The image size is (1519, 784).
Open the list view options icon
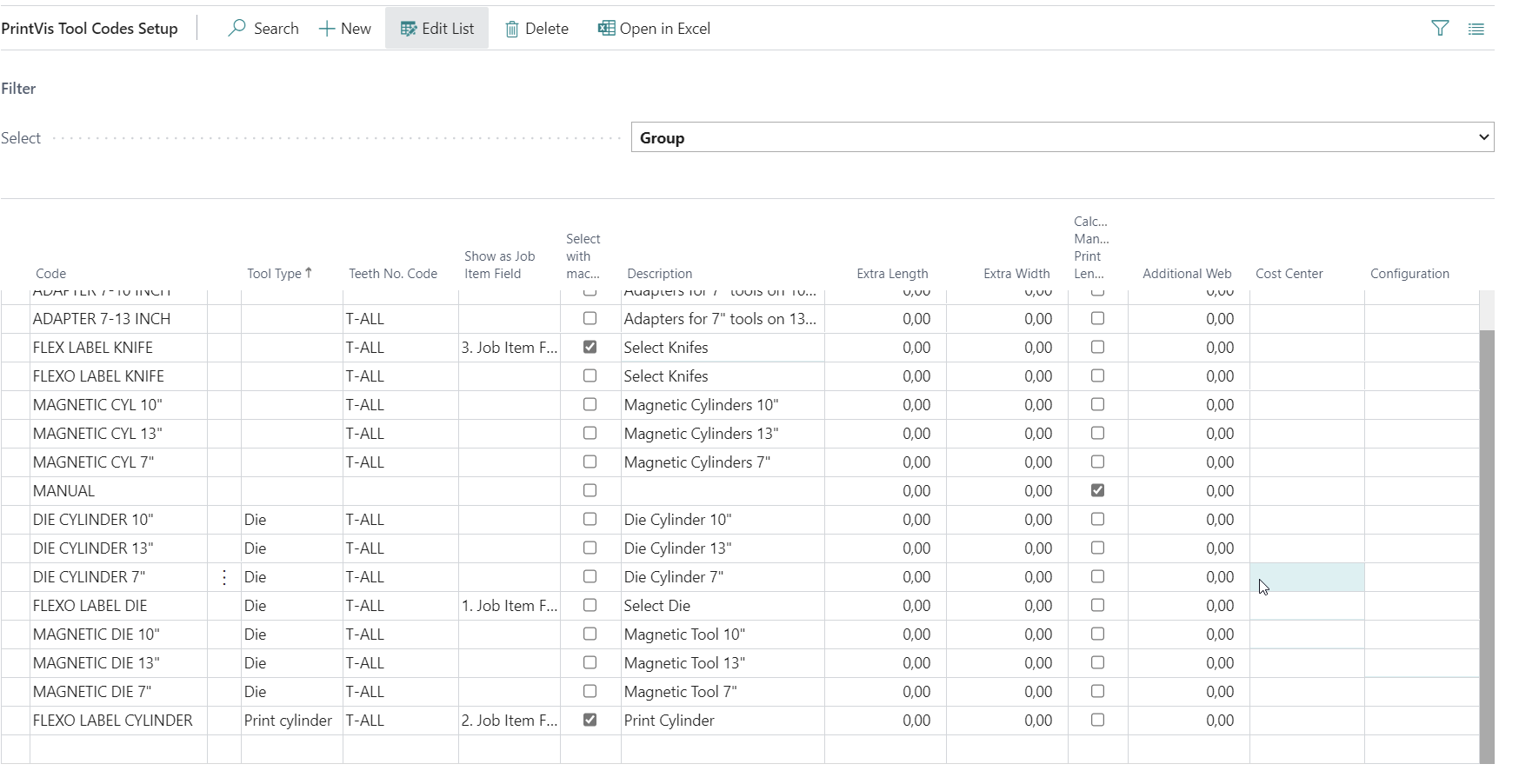coord(1476,29)
